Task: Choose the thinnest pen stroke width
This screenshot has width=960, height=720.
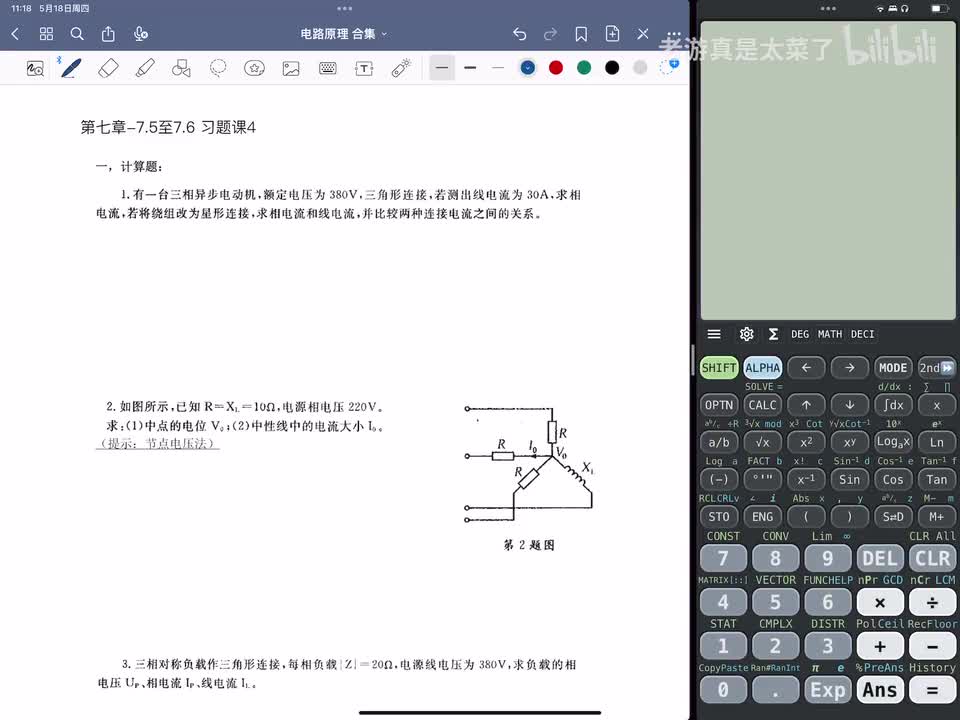Action: click(498, 67)
